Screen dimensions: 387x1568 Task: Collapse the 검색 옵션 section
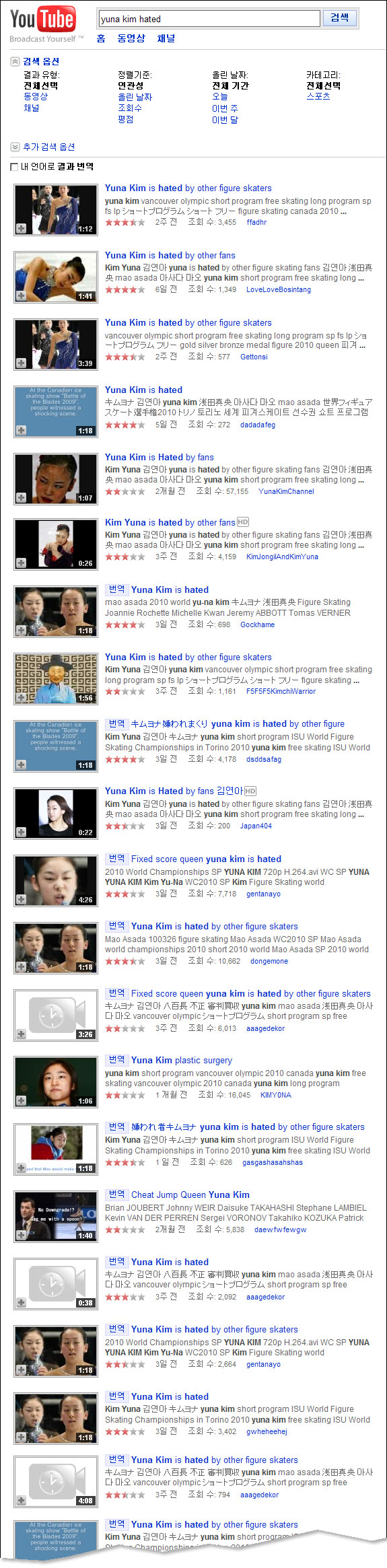click(15, 61)
